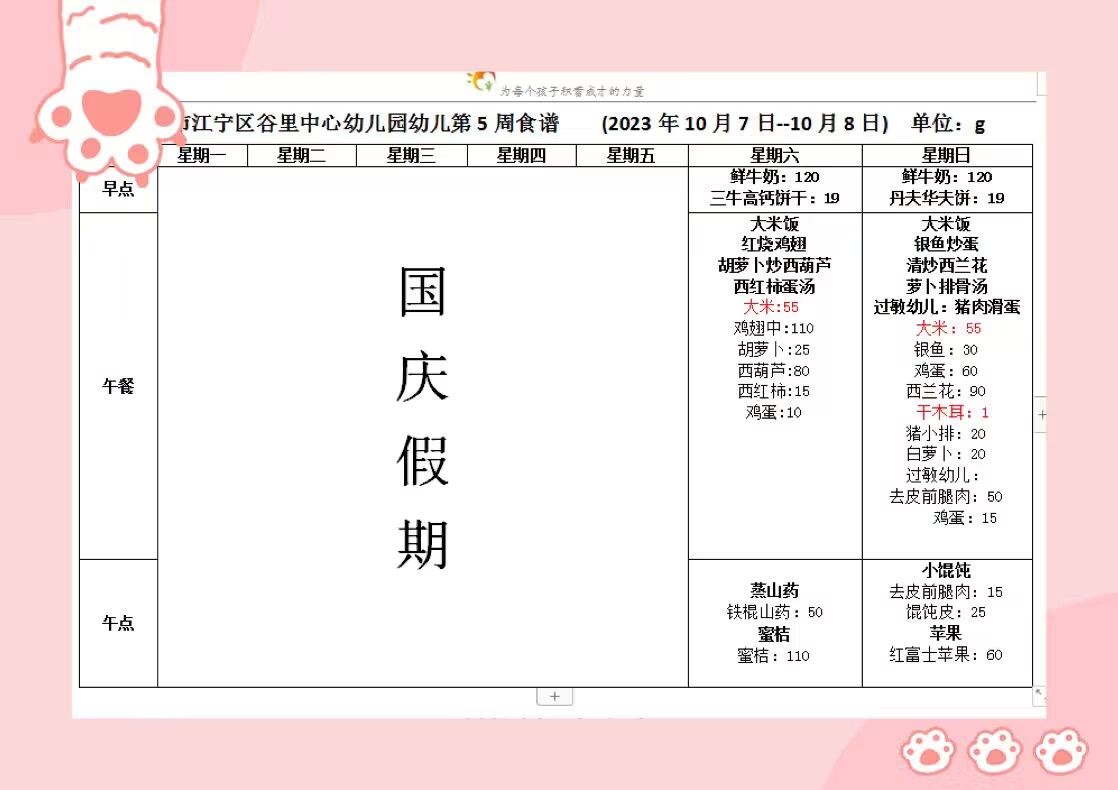Select the 星期二 column header
Viewport: 1118px width, 790px height.
click(302, 155)
